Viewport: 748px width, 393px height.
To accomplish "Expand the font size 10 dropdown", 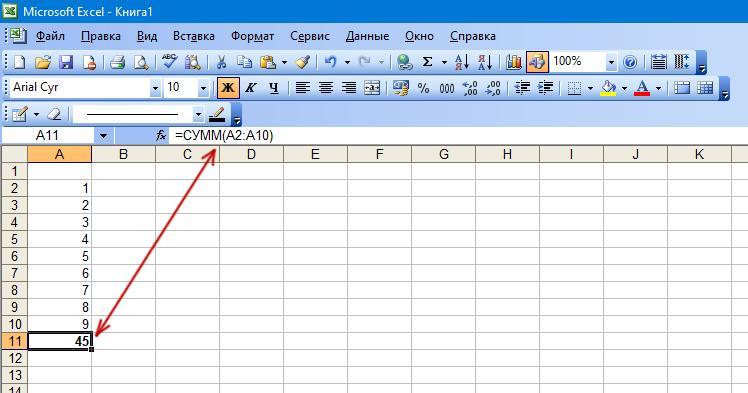I will coord(203,88).
